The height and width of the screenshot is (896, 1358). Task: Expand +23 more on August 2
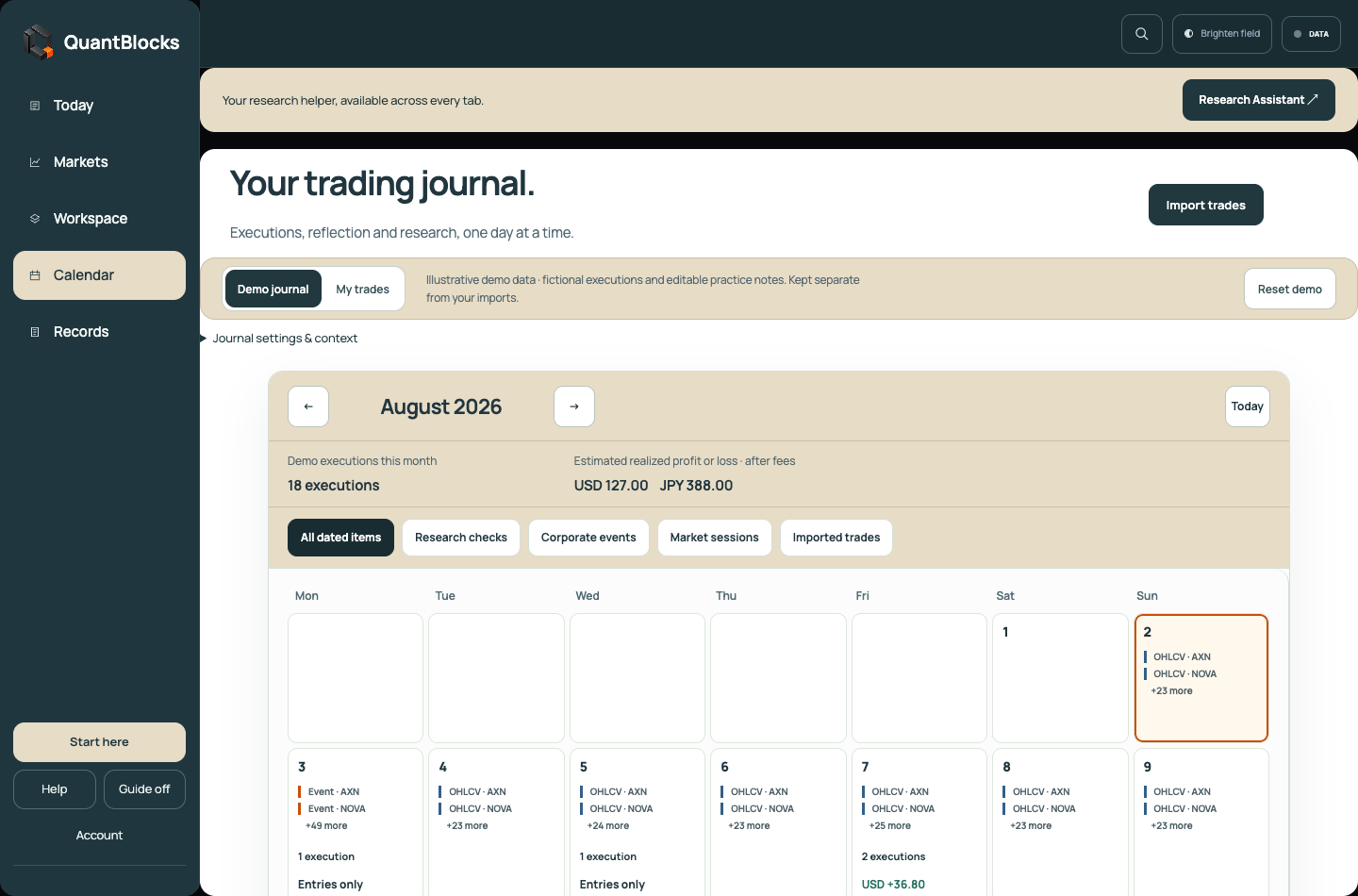pyautogui.click(x=1171, y=691)
